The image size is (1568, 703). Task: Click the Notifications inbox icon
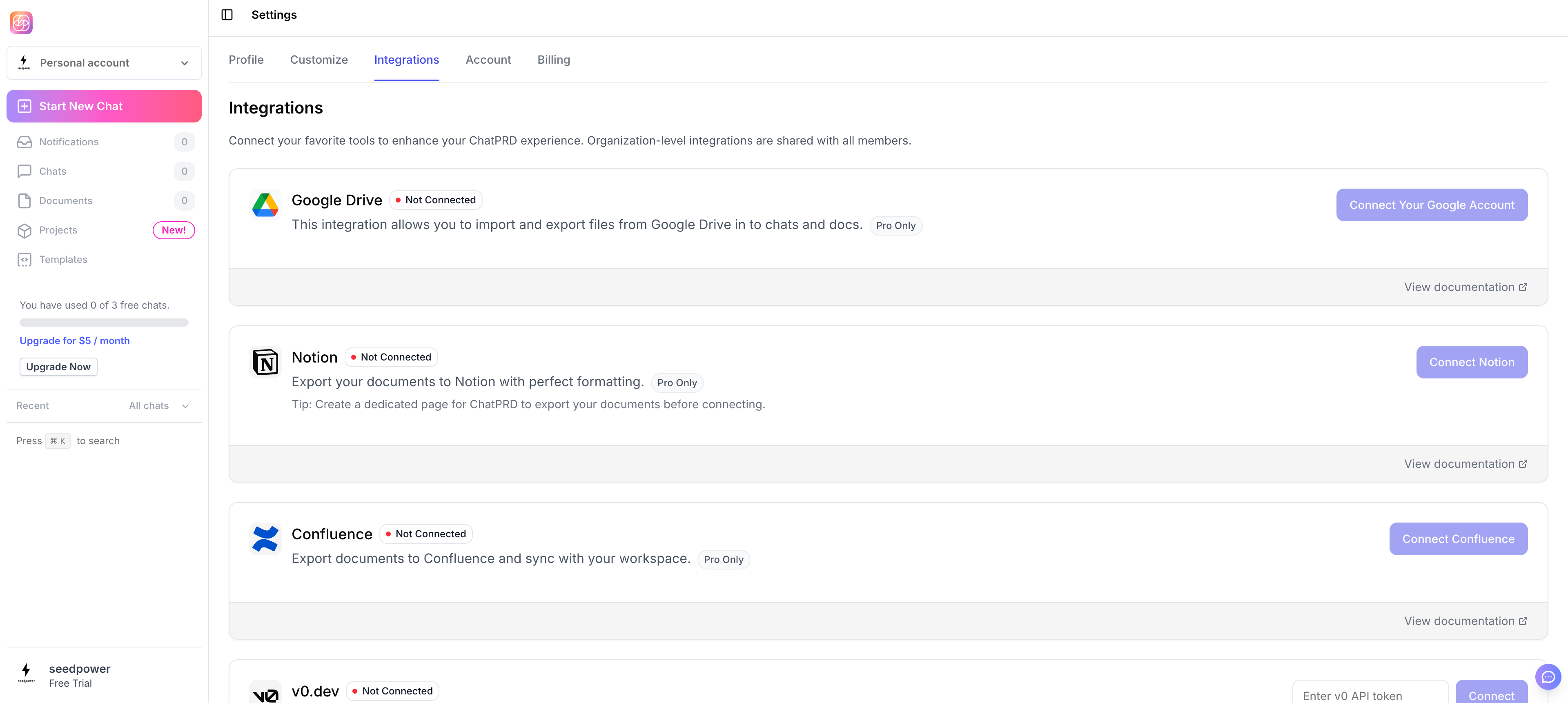pos(24,142)
